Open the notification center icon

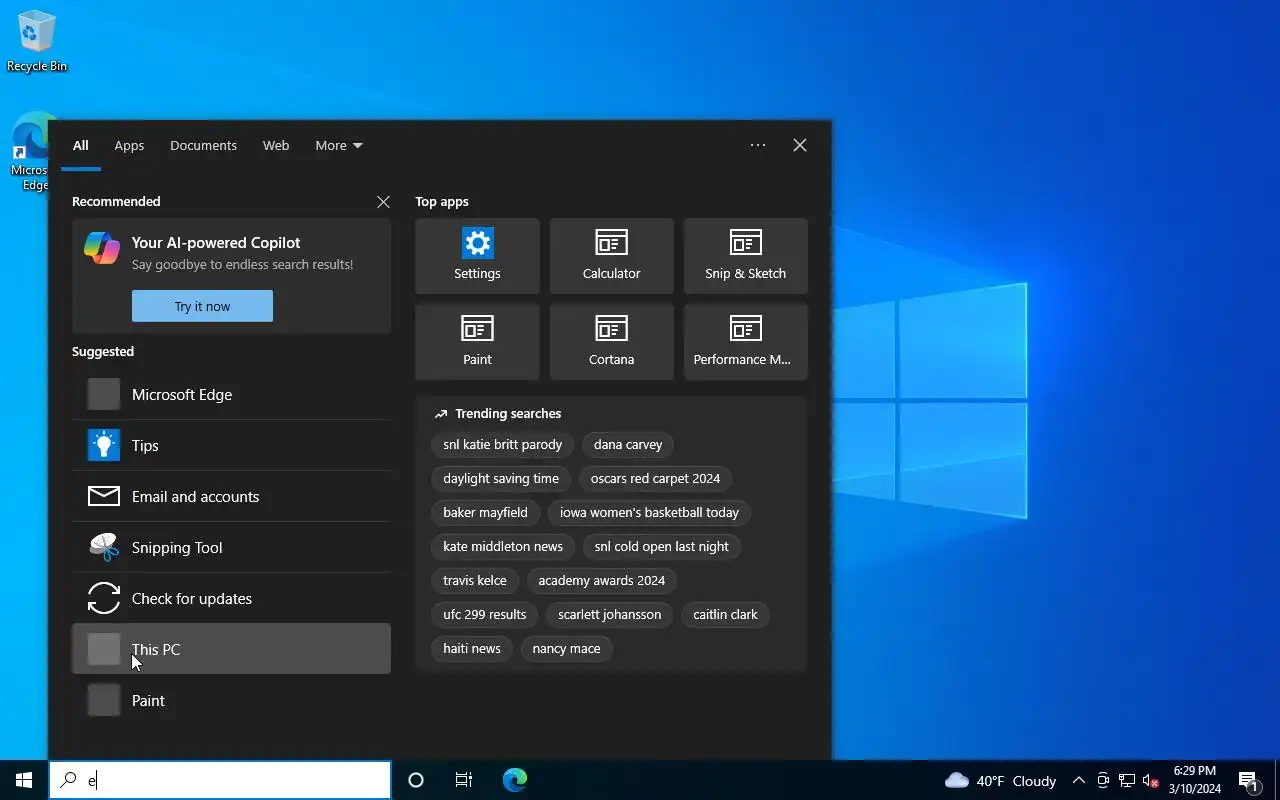tap(1249, 780)
